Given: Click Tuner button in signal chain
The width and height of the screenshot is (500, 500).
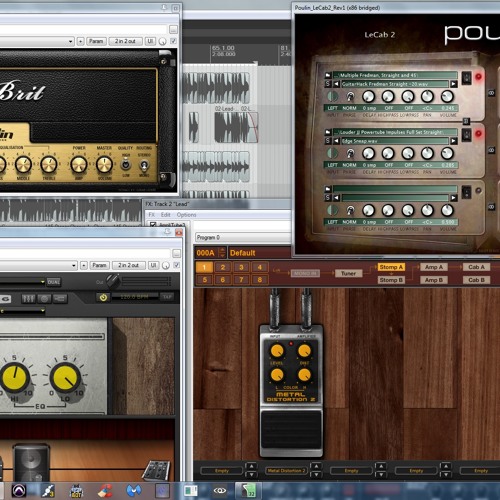Looking at the screenshot, I should [348, 273].
